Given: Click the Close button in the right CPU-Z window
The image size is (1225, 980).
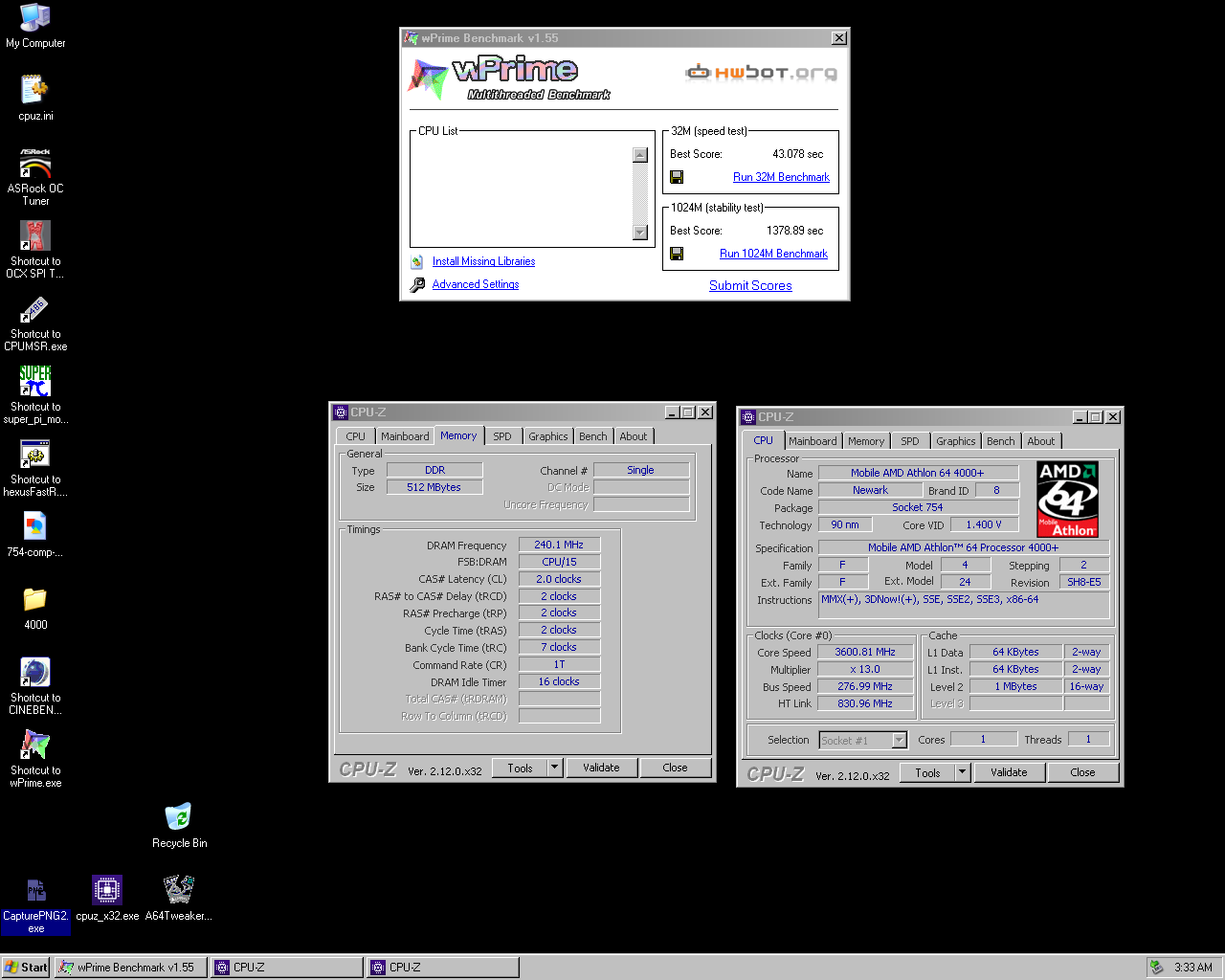Looking at the screenshot, I should pyautogui.click(x=1082, y=772).
